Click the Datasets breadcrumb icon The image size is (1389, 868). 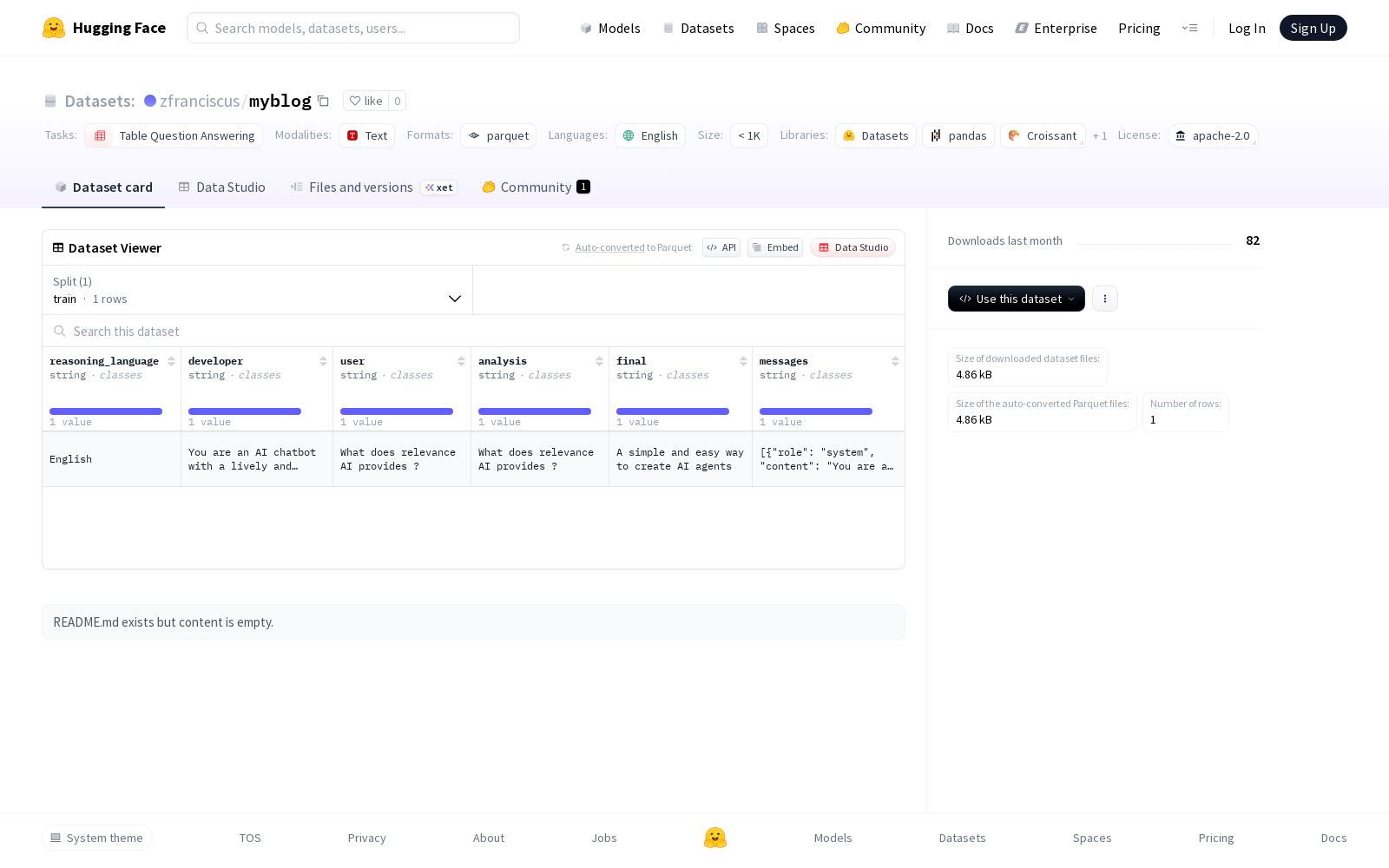click(50, 101)
